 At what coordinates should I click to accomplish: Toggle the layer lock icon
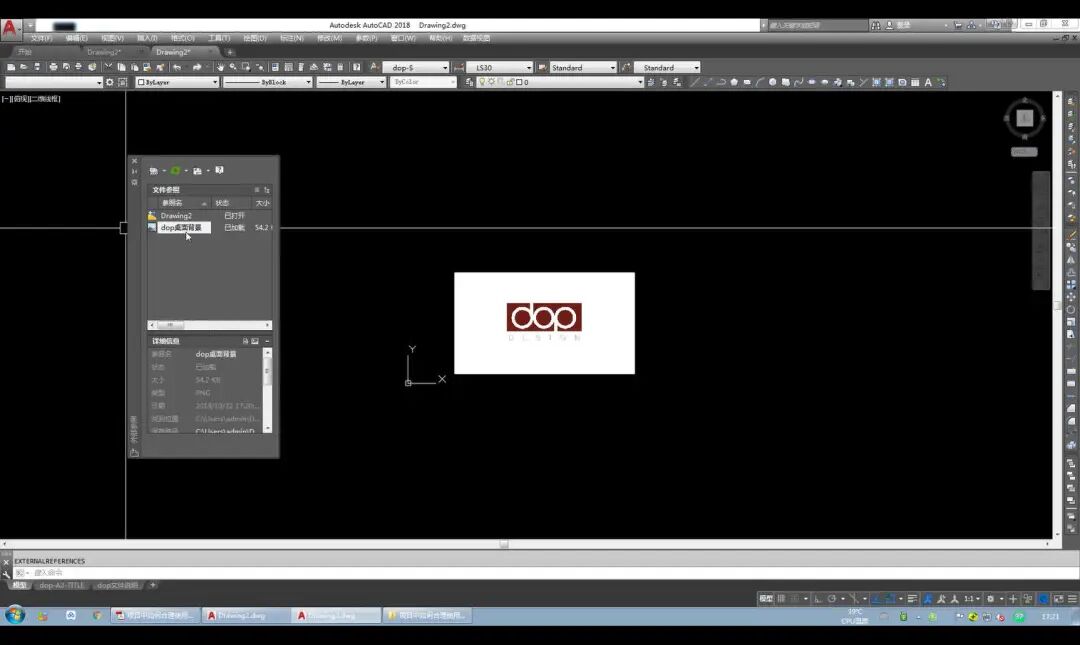click(510, 82)
